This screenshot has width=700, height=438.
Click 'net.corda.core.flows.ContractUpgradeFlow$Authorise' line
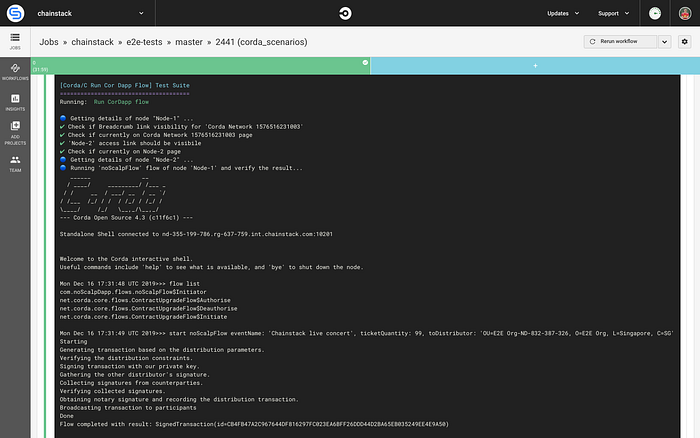point(145,300)
